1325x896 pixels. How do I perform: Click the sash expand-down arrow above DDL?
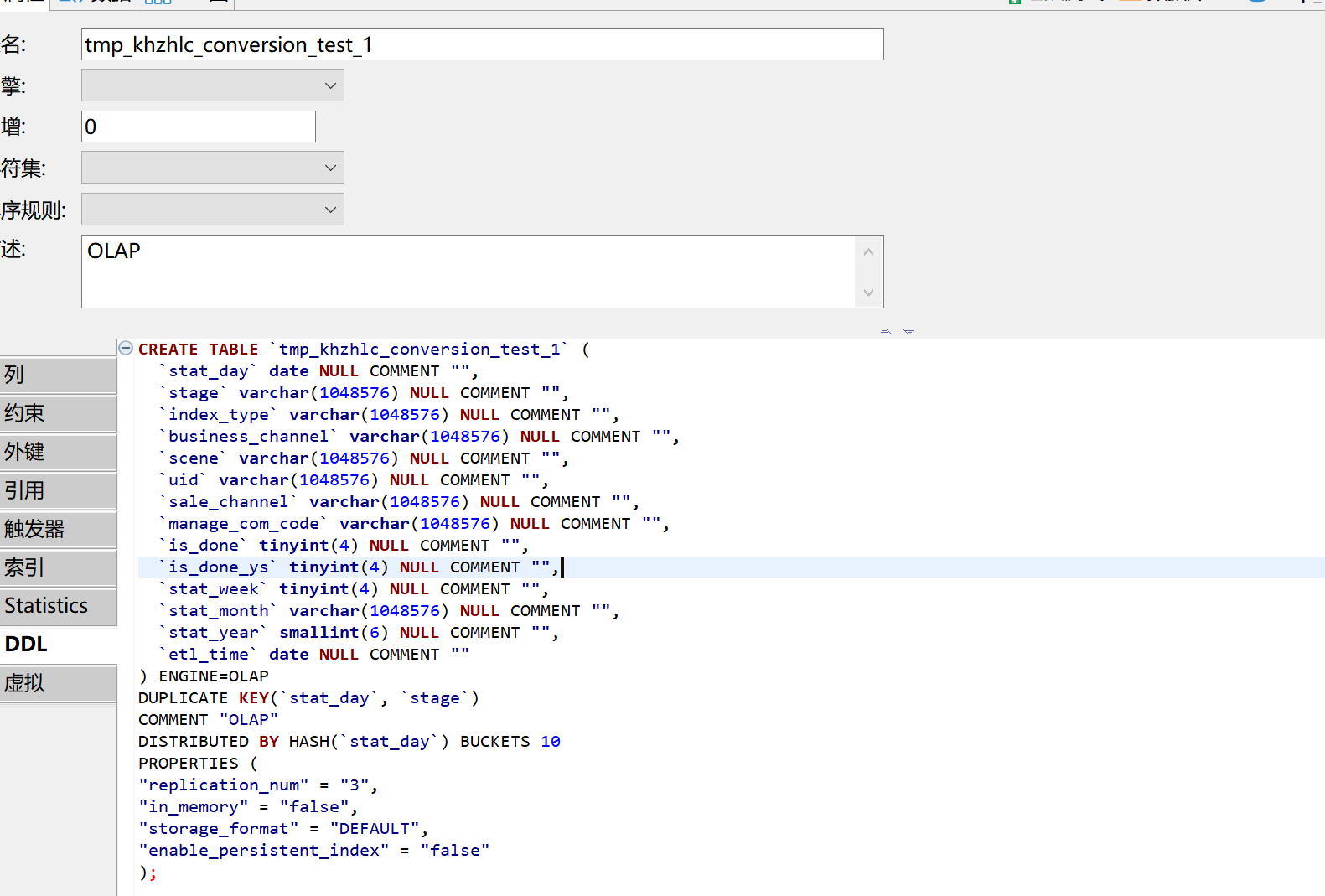tap(908, 332)
